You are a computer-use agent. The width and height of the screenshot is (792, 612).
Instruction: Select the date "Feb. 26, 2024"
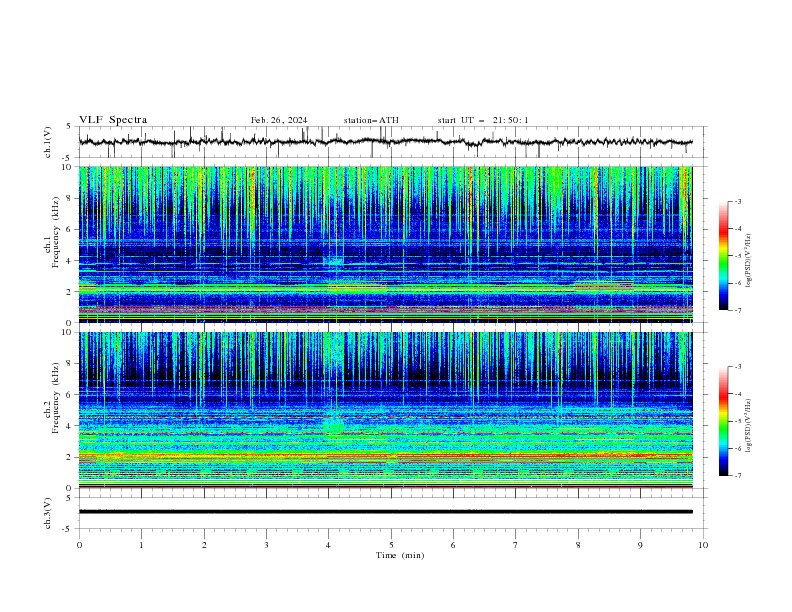click(279, 120)
